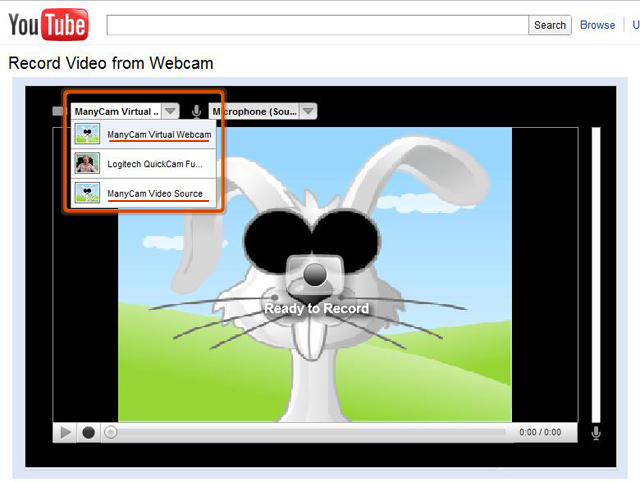Click the Logitech QuickCam preview thumbnail
Image resolution: width=640 pixels, height=482 pixels.
[87, 163]
